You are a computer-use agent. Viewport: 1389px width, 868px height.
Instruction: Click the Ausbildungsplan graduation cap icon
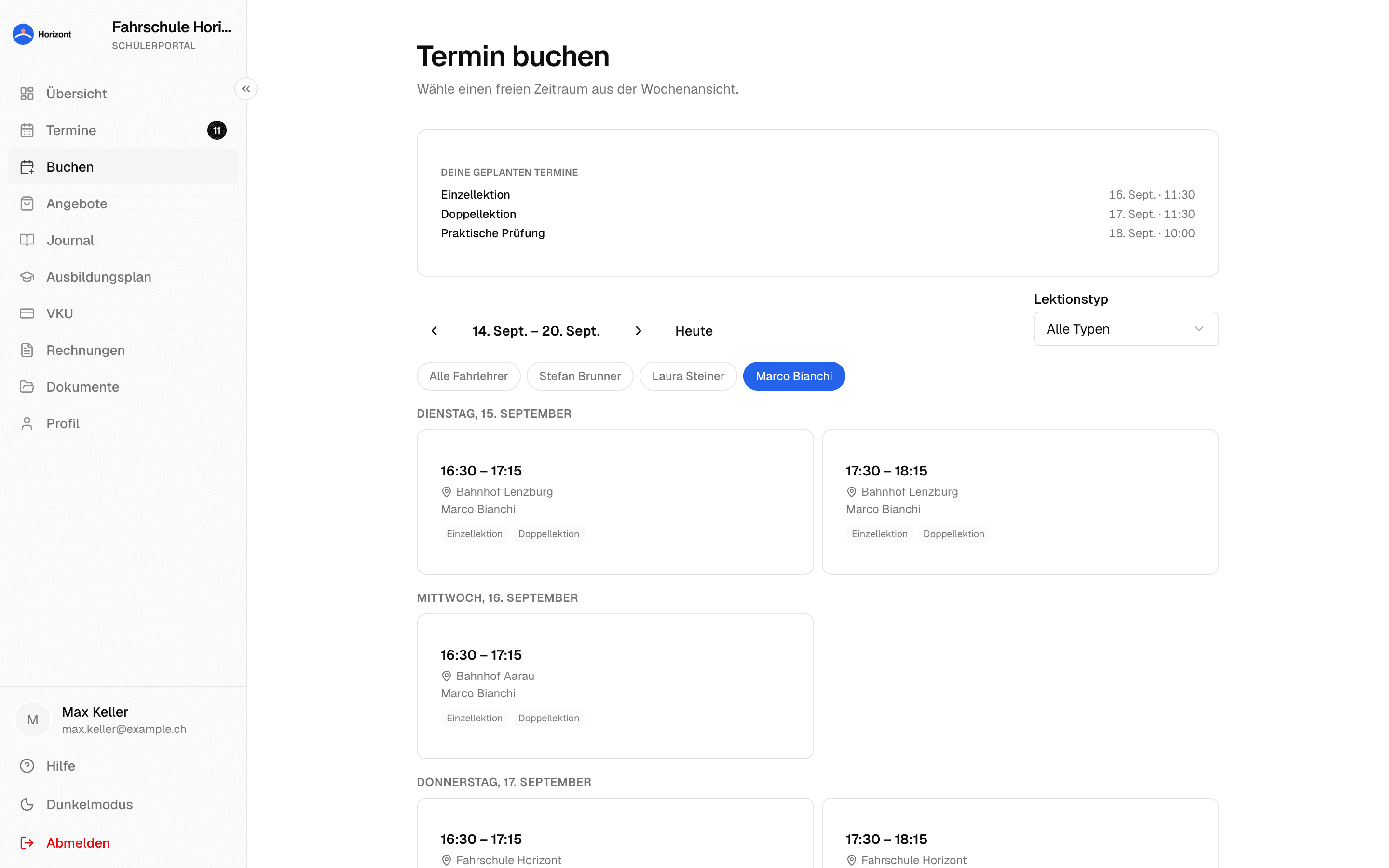pyautogui.click(x=27, y=277)
